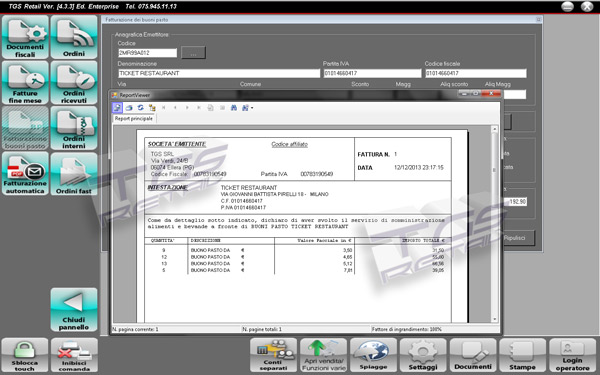
Task: Open the Ordini panel
Action: click(74, 37)
